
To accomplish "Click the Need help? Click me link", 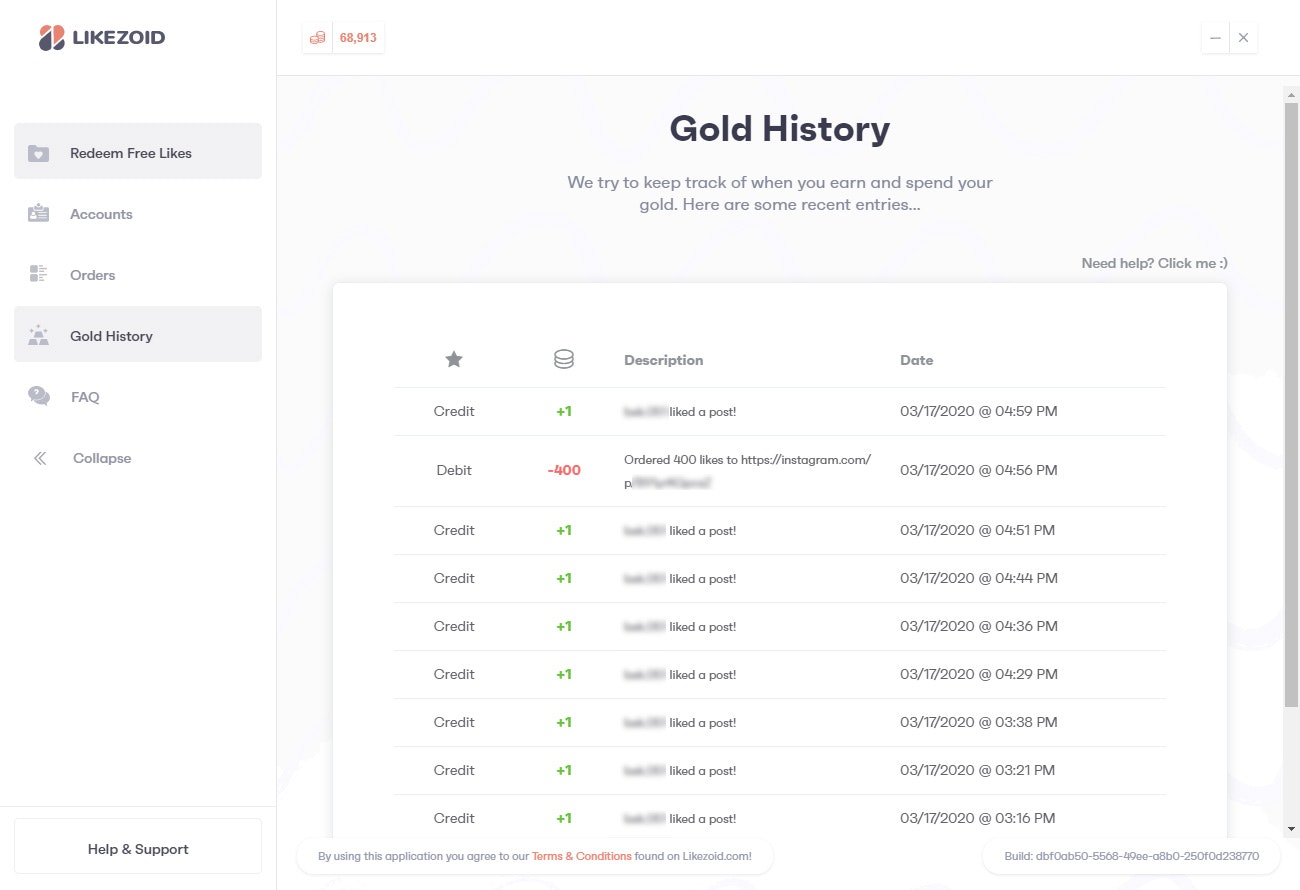I will click(x=1154, y=263).
